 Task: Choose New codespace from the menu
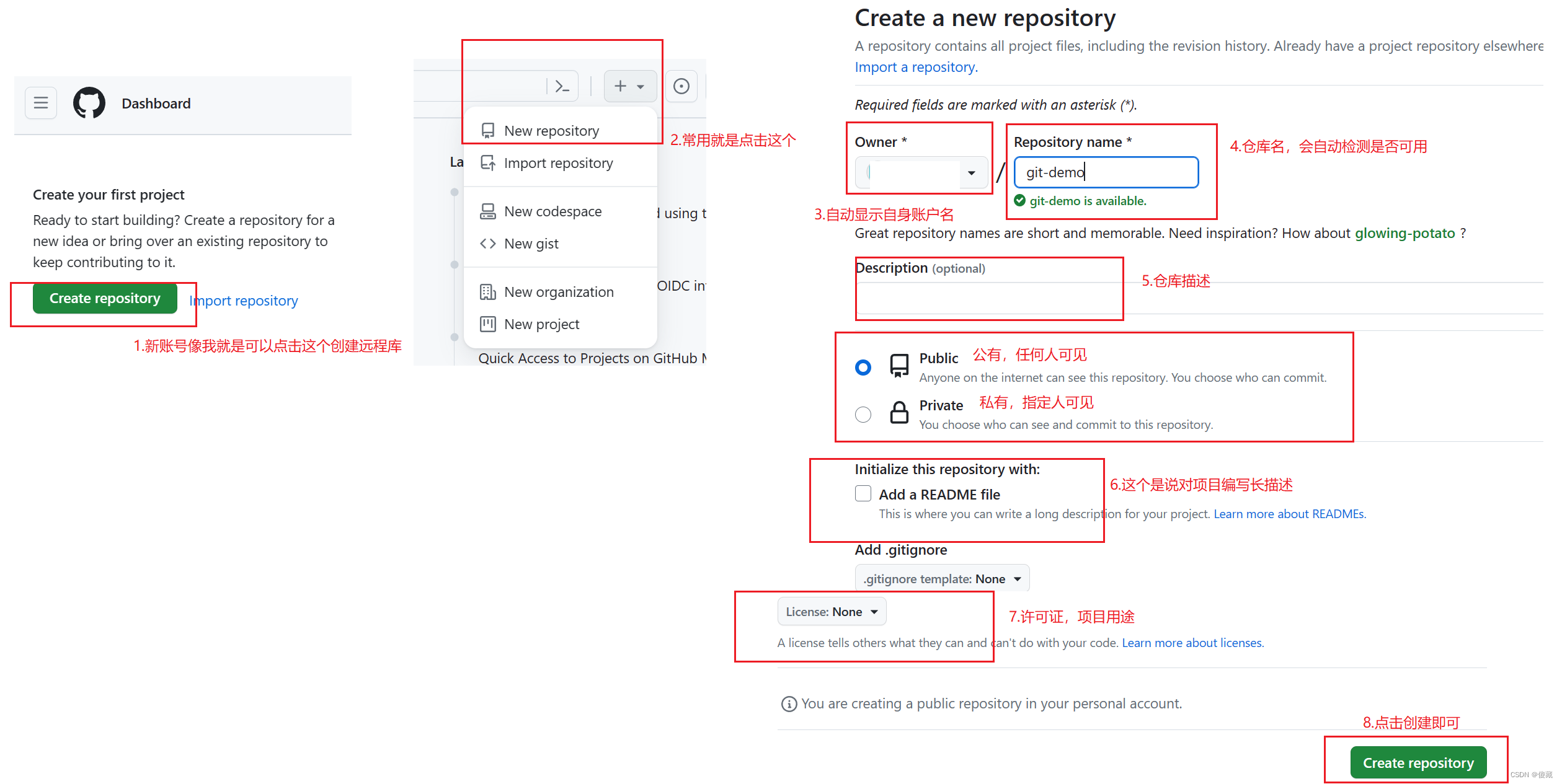coord(561,211)
